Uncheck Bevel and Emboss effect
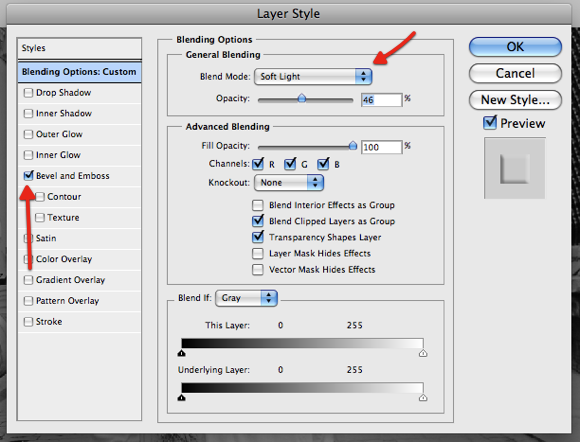 (28, 175)
